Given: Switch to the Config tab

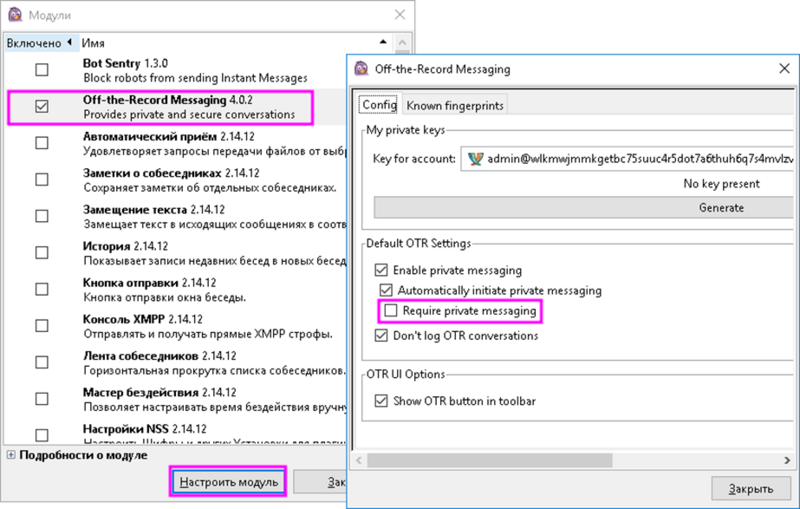Looking at the screenshot, I should (x=379, y=105).
